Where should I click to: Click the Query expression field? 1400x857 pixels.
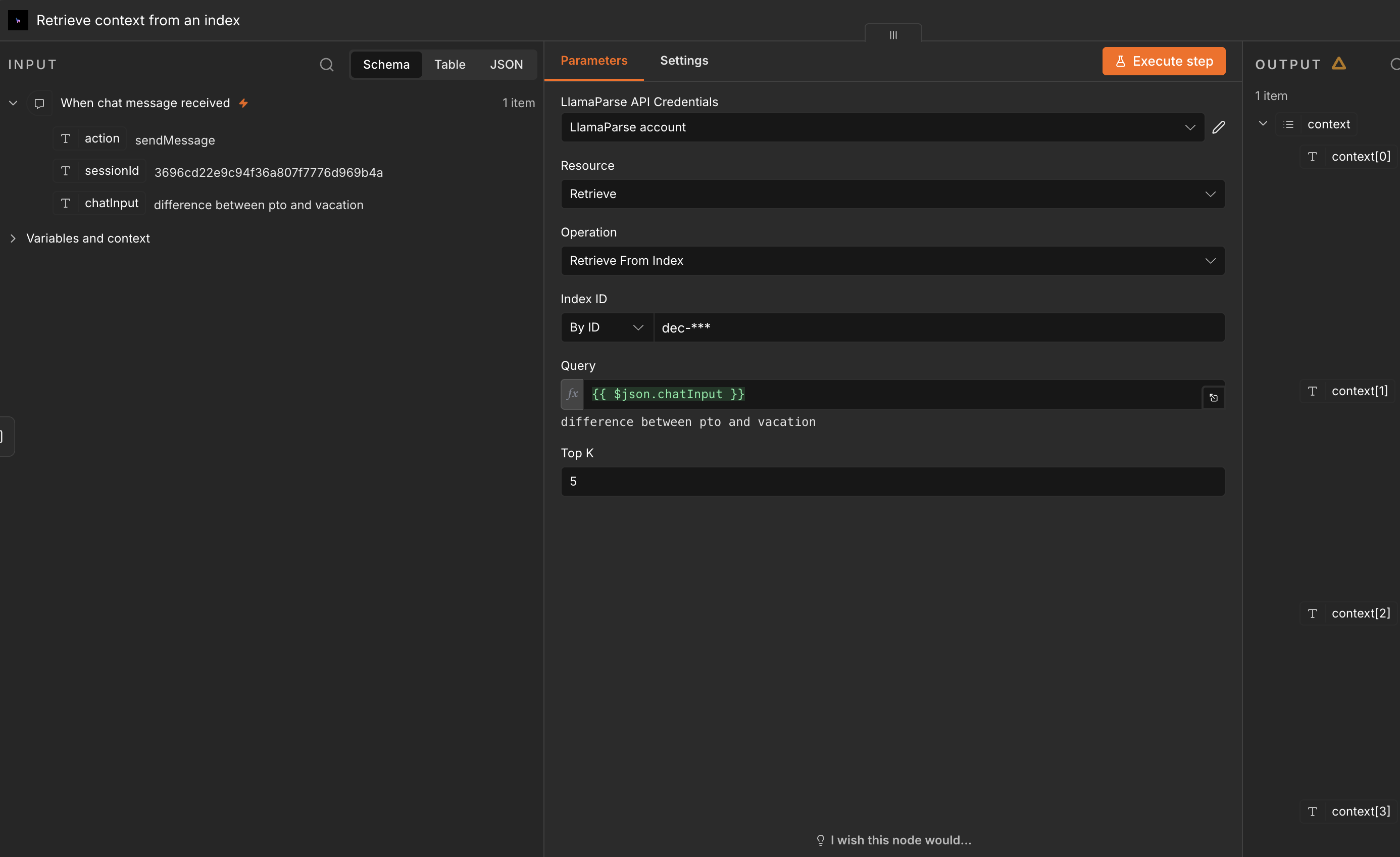[892, 394]
